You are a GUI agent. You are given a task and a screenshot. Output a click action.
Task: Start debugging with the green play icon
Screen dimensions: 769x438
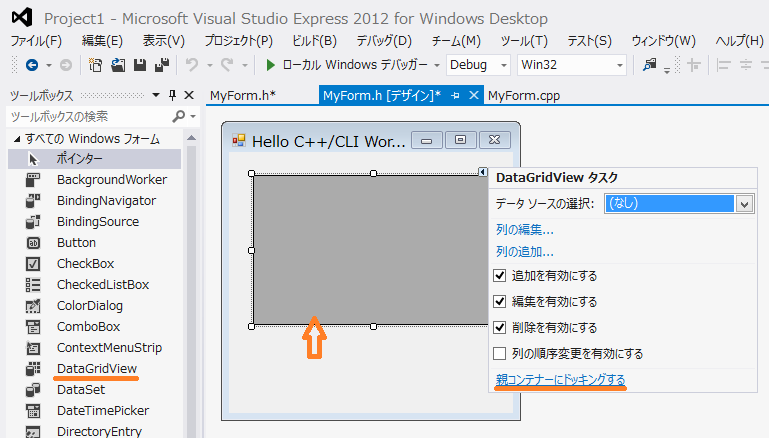click(270, 65)
